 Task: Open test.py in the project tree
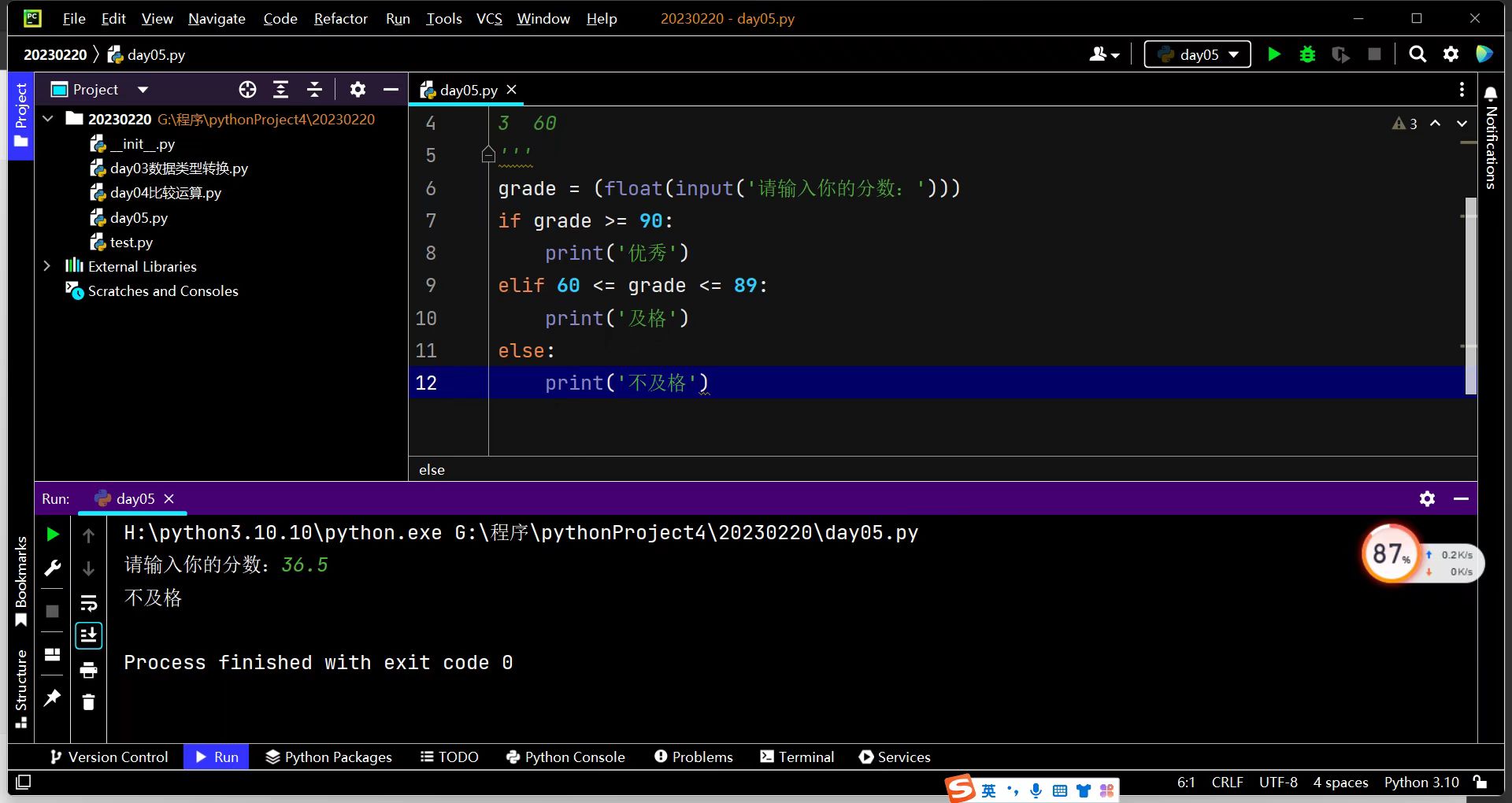coord(131,242)
